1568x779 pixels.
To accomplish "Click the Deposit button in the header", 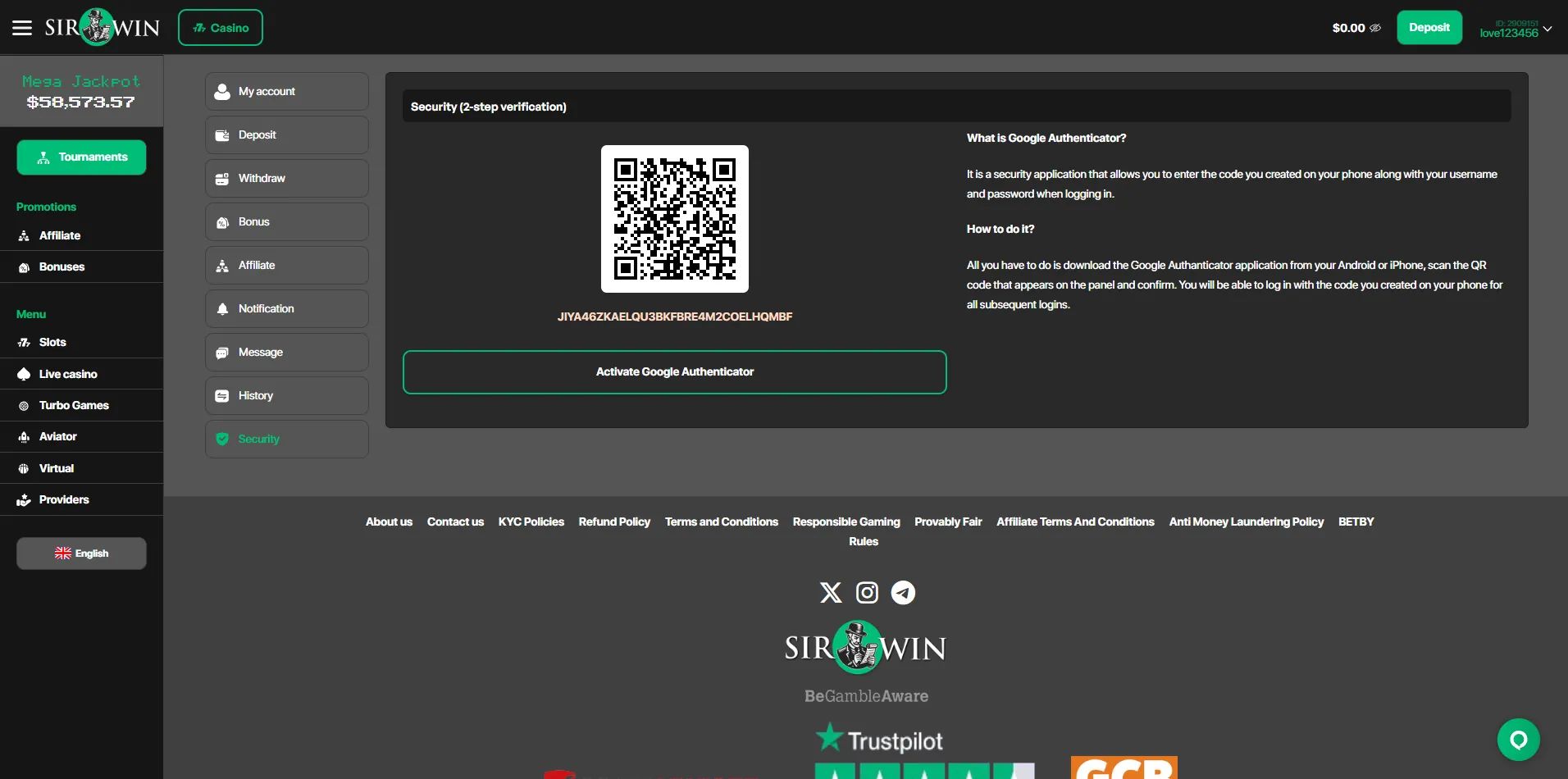I will click(1429, 27).
